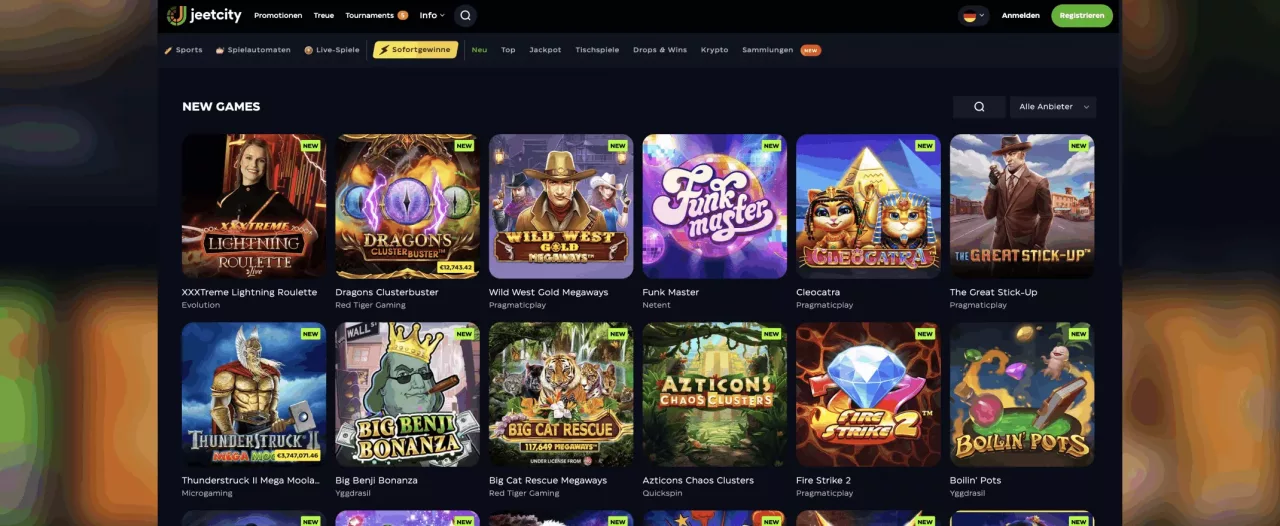Image resolution: width=1280 pixels, height=526 pixels.
Task: Open the Funk Master game thumbnail
Action: 715,206
